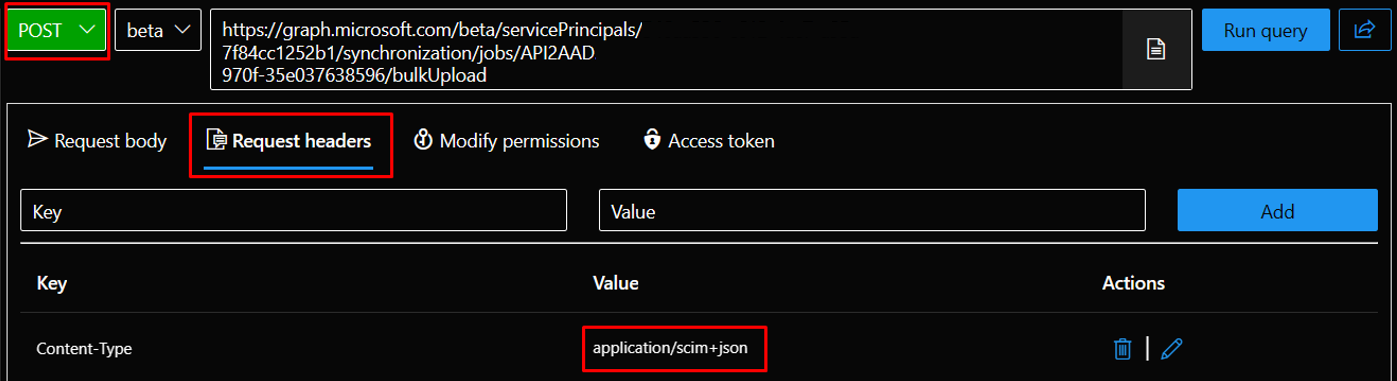Select the Request headers tab

[289, 141]
